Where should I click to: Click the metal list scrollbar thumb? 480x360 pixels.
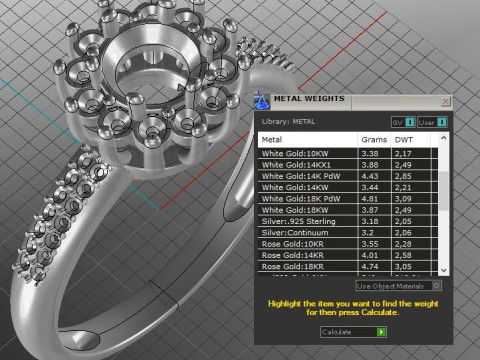444,191
